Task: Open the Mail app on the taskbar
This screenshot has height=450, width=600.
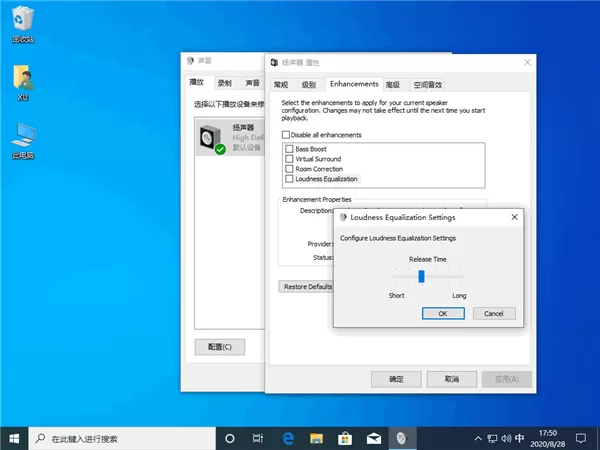Action: point(374,439)
